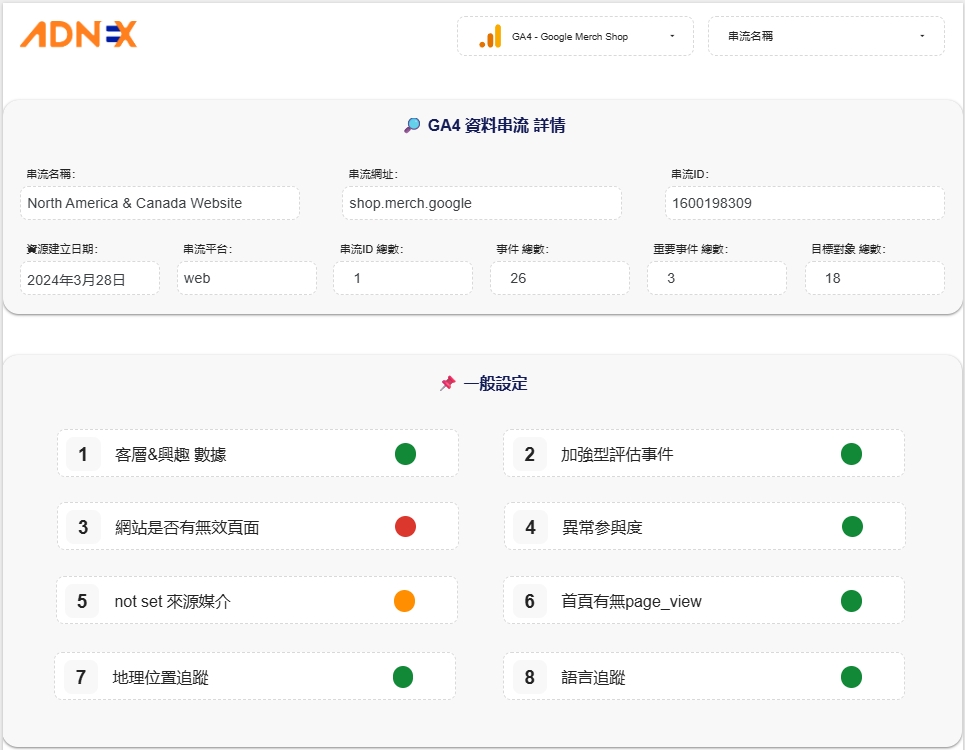
Task: Click the 資源建立日期 field showing 2024年3月28日
Action: pyautogui.click(x=90, y=279)
